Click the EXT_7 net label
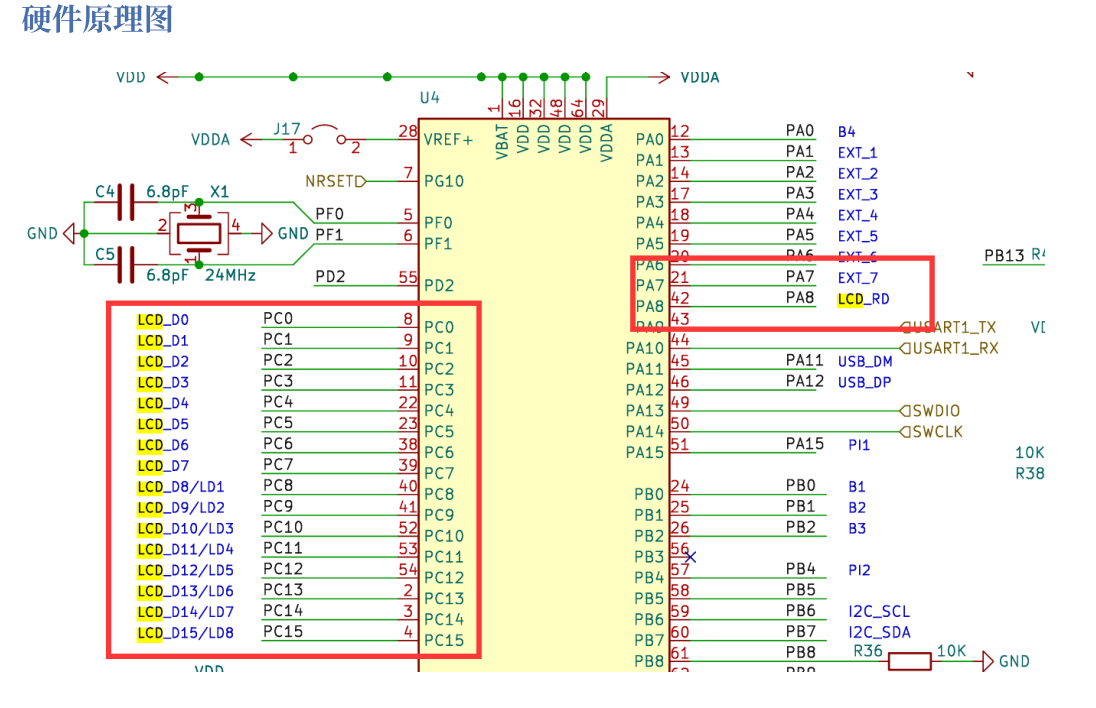The image size is (1096, 708). pyautogui.click(x=858, y=278)
